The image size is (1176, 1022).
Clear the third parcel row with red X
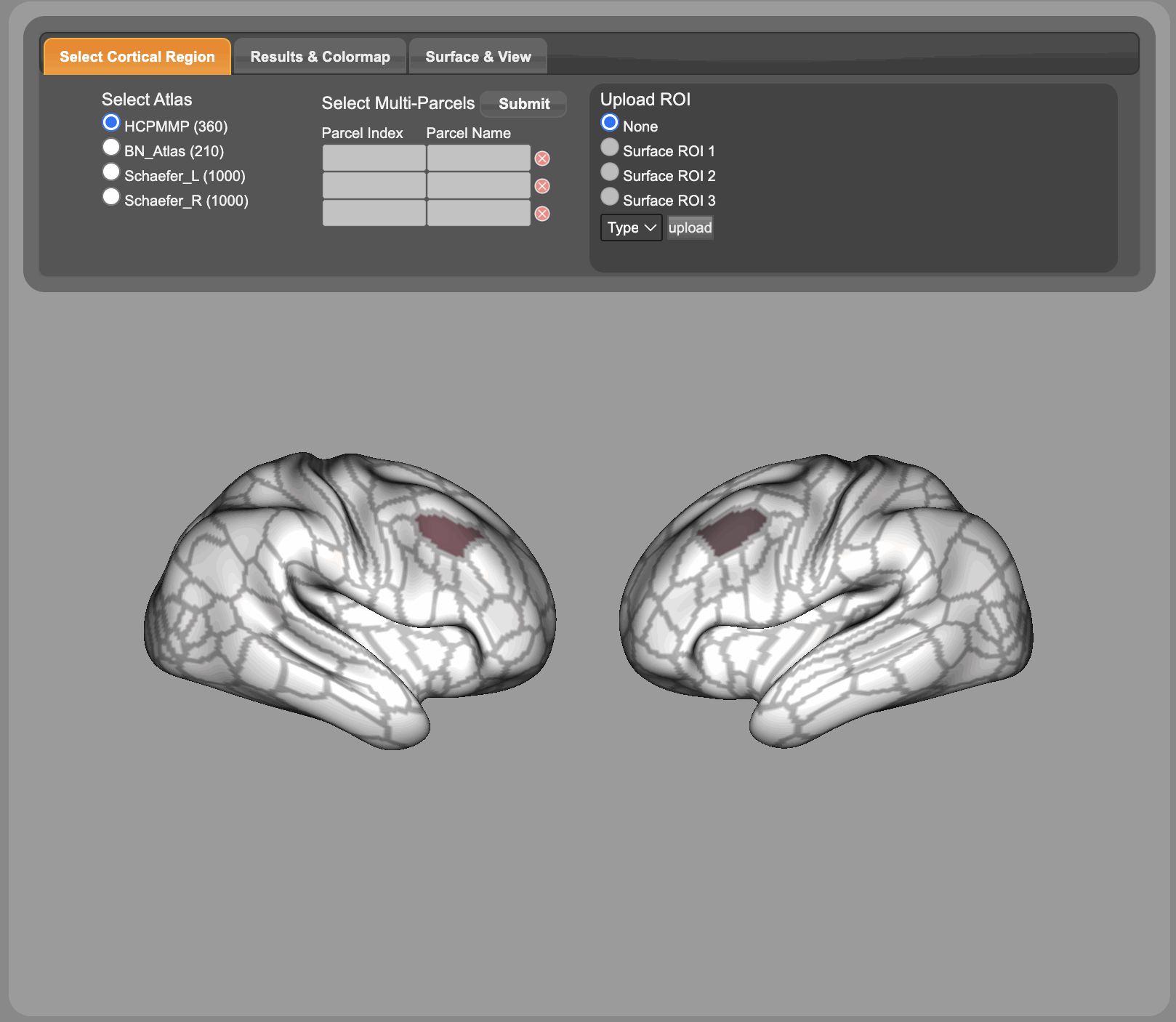(x=542, y=214)
